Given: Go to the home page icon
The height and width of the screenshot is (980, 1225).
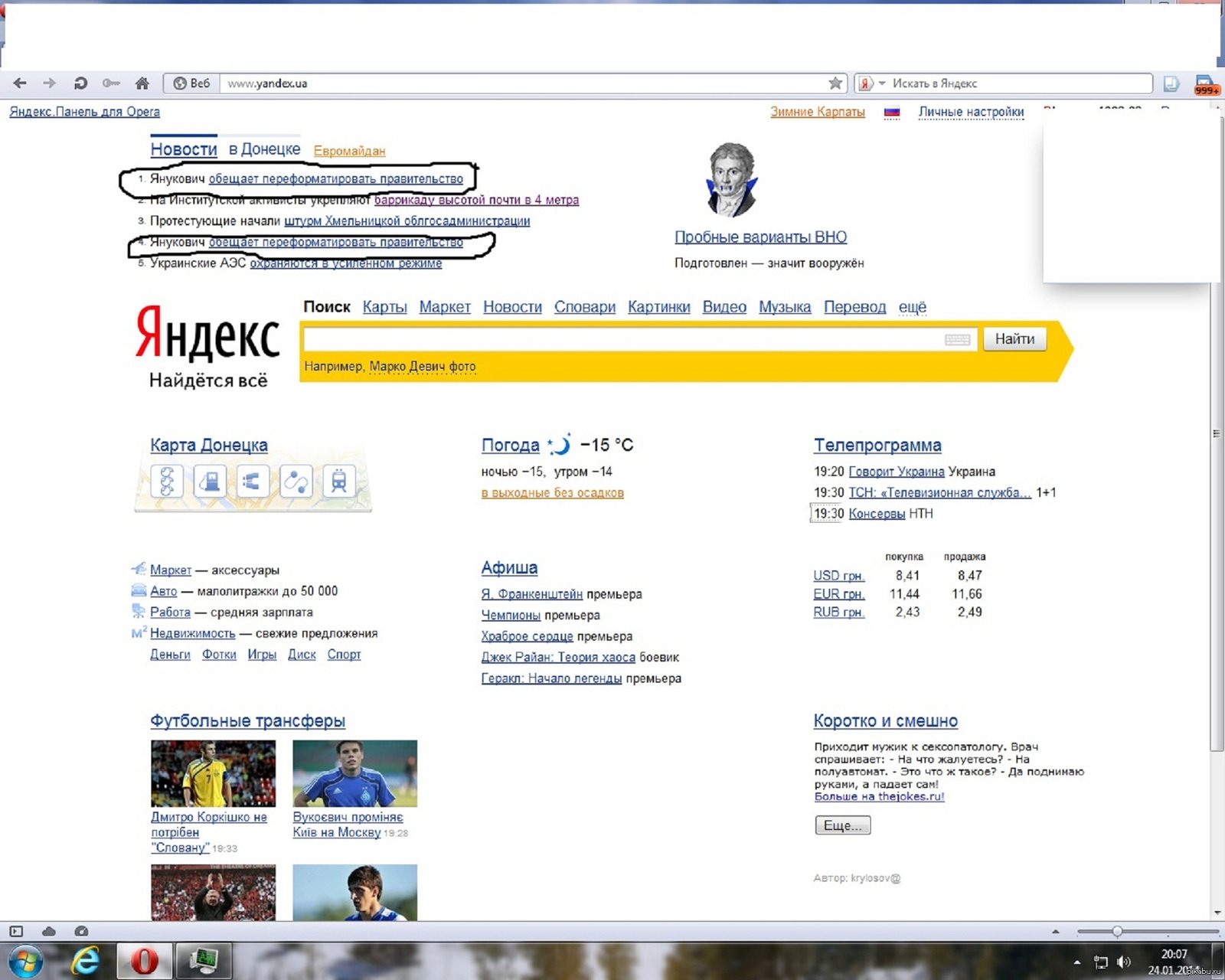Looking at the screenshot, I should point(142,83).
